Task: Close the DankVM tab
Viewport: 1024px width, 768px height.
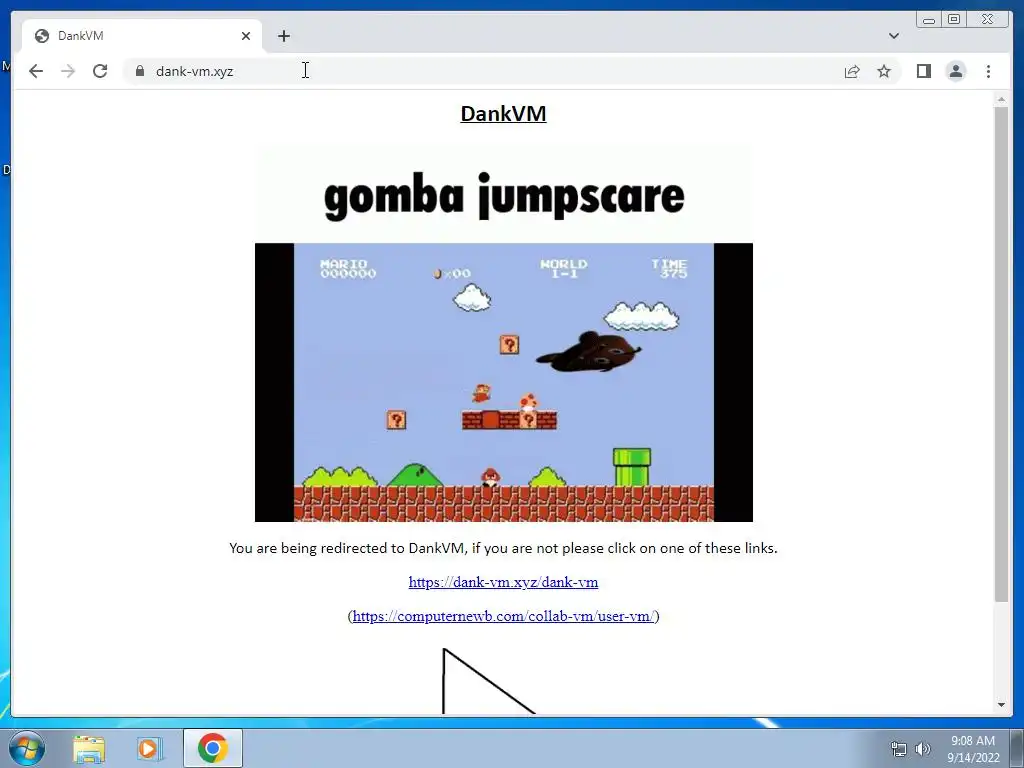Action: (x=246, y=36)
